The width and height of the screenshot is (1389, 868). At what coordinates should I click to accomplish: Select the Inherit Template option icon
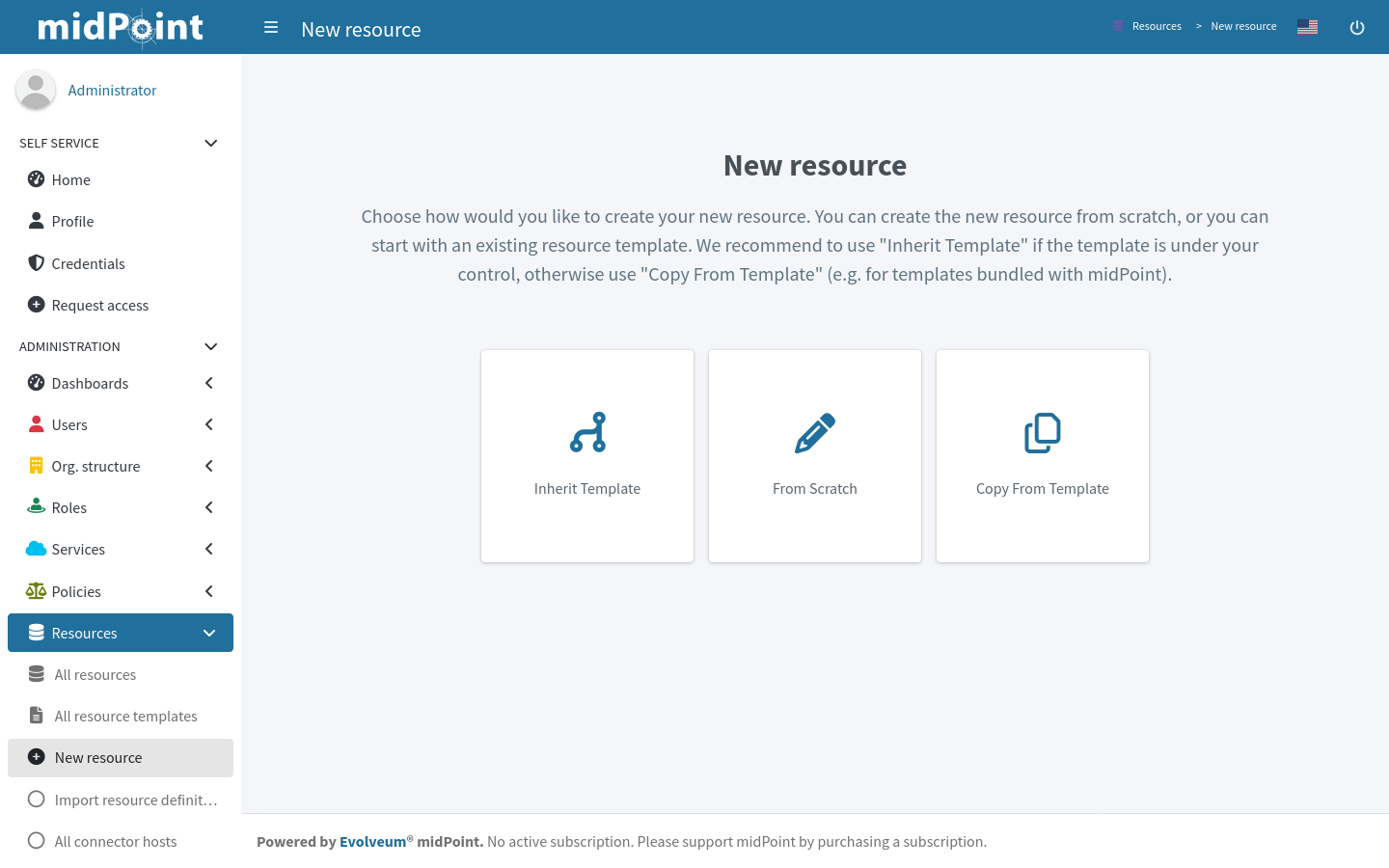coord(587,433)
